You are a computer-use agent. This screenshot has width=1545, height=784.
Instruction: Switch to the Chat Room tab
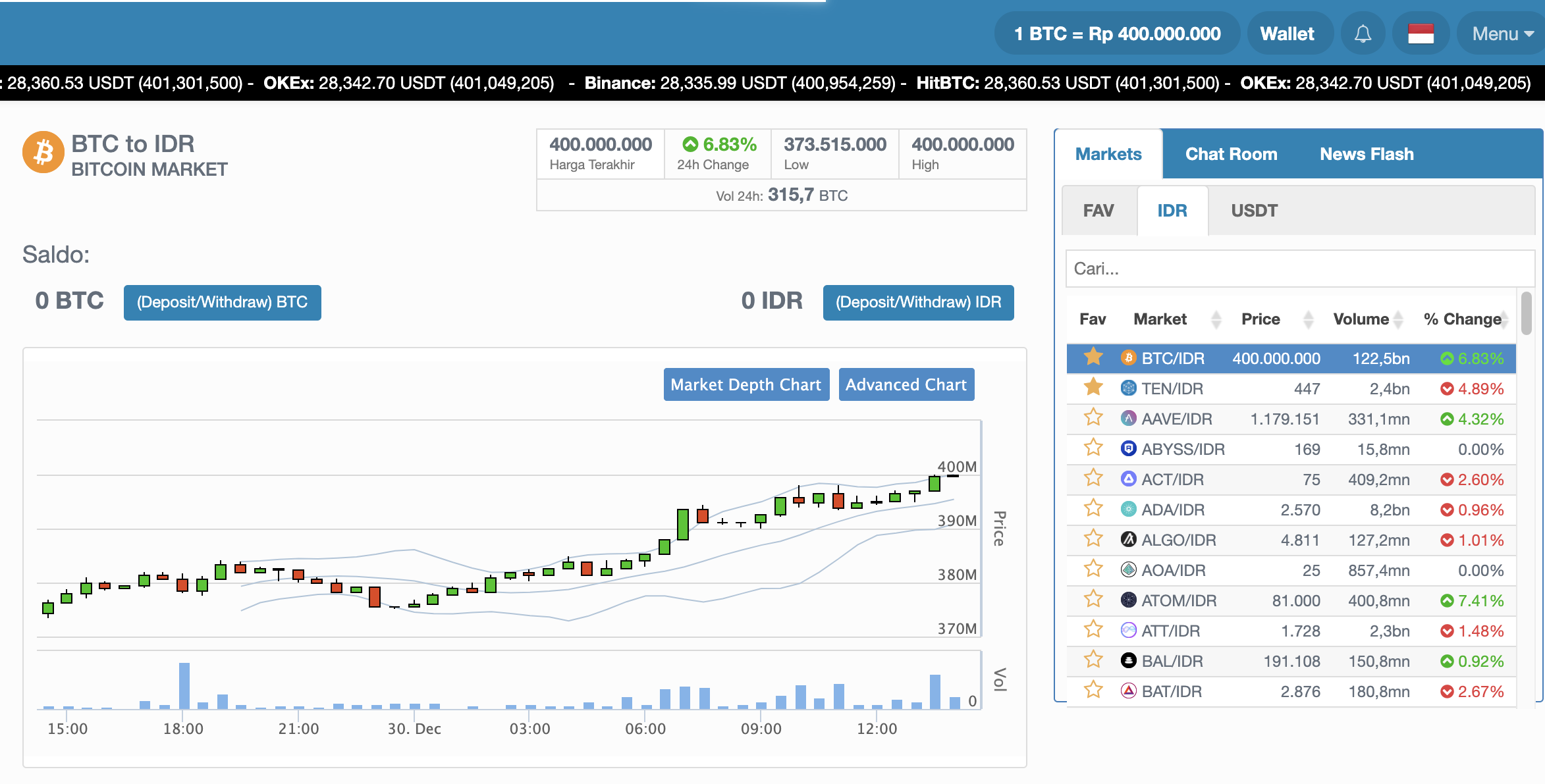(x=1231, y=154)
